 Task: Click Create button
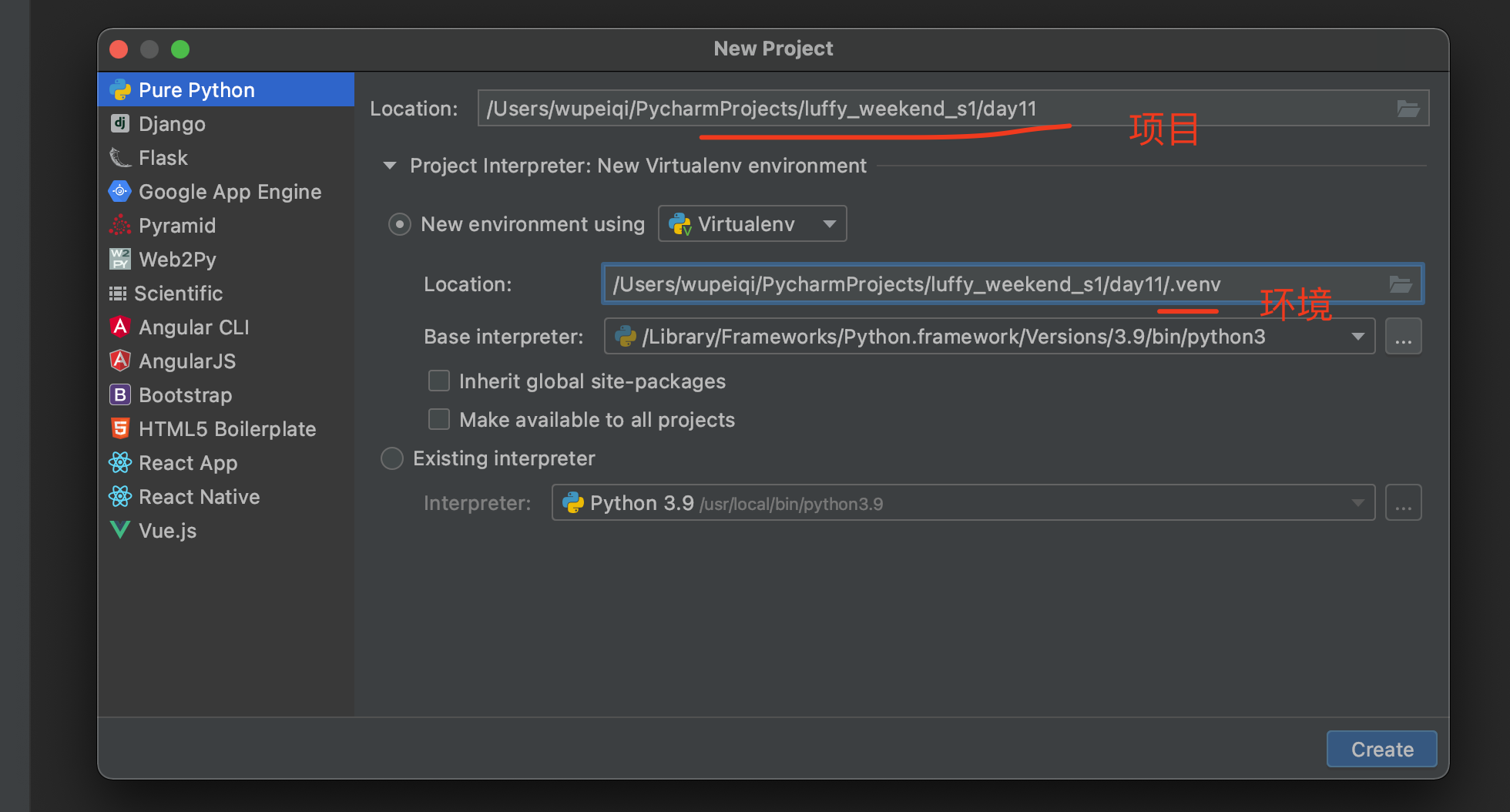point(1381,749)
